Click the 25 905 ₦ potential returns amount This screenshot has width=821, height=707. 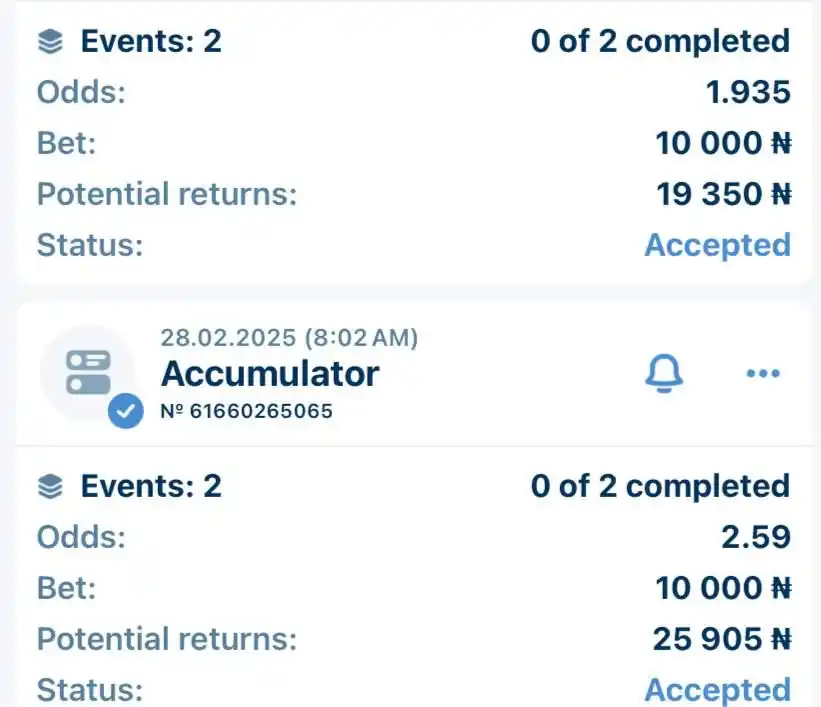pyautogui.click(x=721, y=639)
